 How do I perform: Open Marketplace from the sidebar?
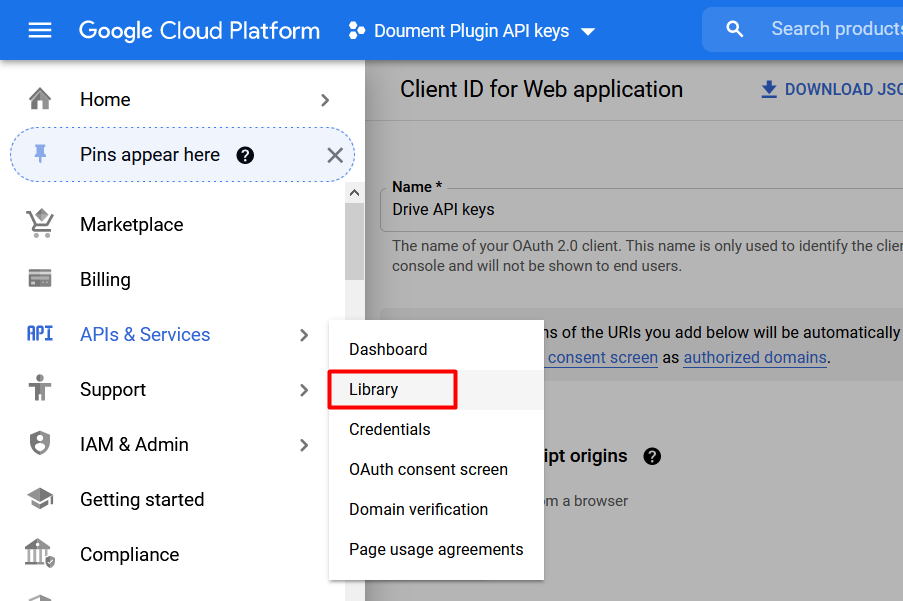[x=132, y=225]
